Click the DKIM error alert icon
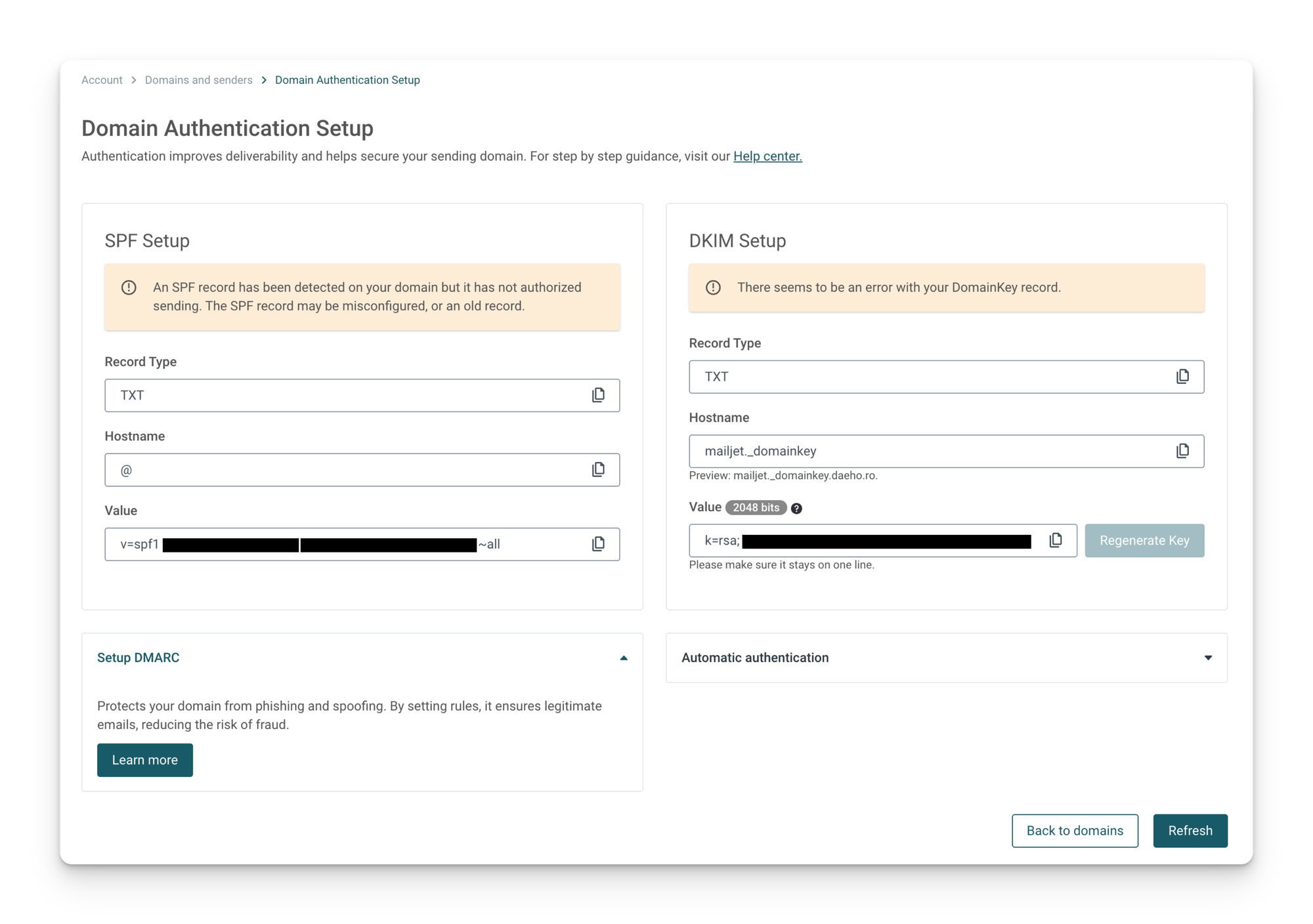The image size is (1313, 924). (713, 287)
